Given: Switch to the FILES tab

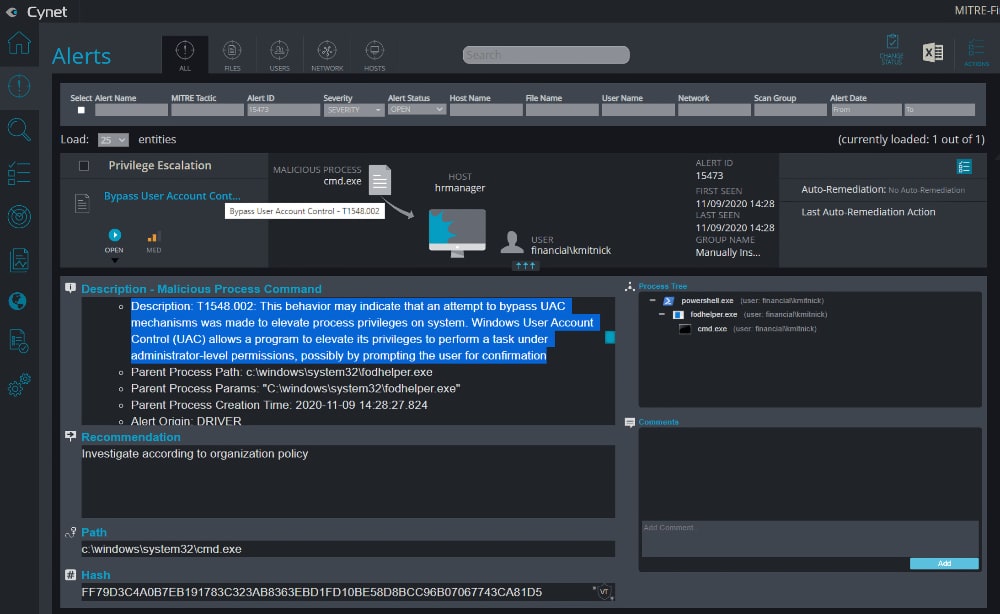Looking at the screenshot, I should [x=232, y=55].
